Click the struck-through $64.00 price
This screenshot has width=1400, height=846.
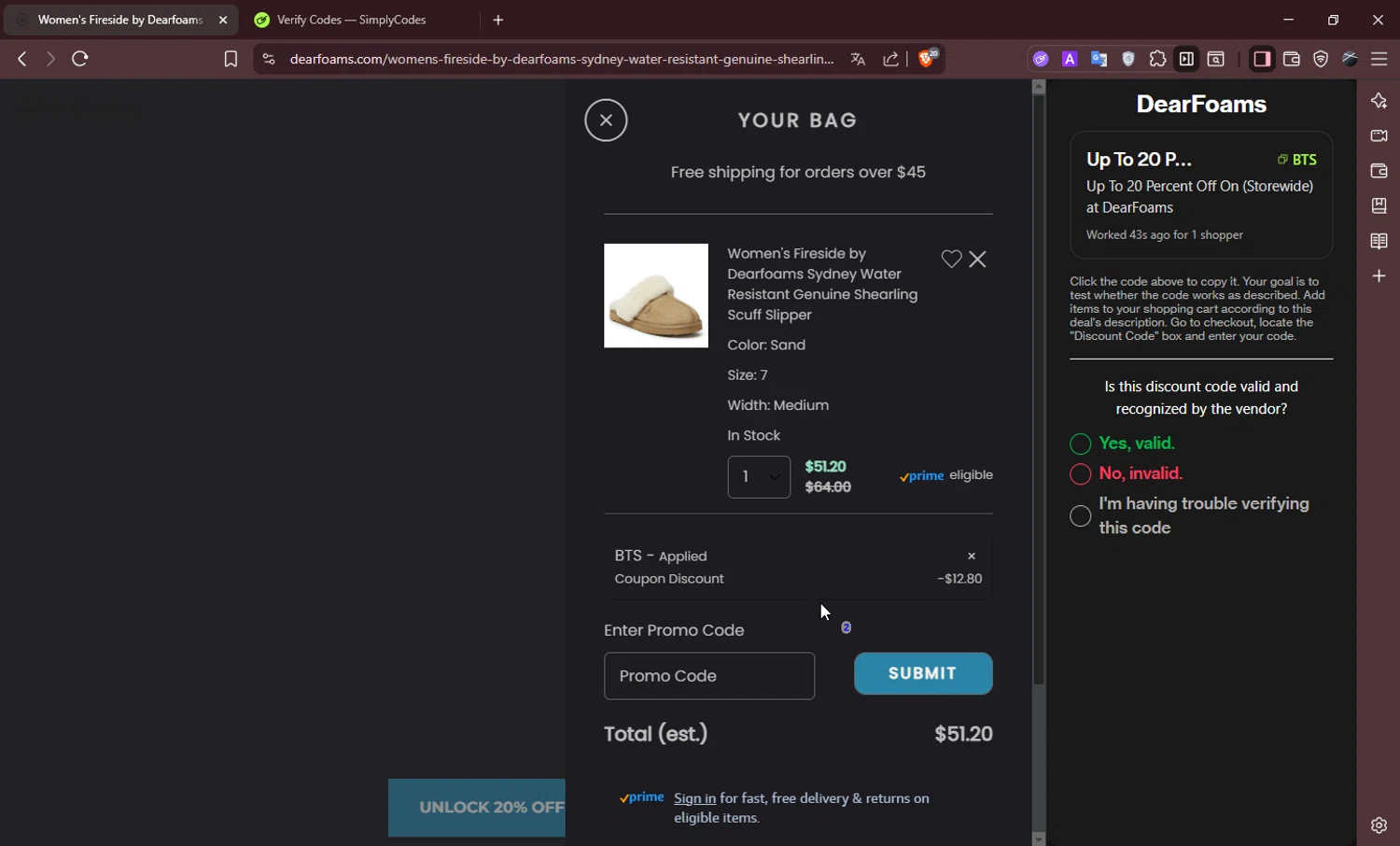click(828, 487)
